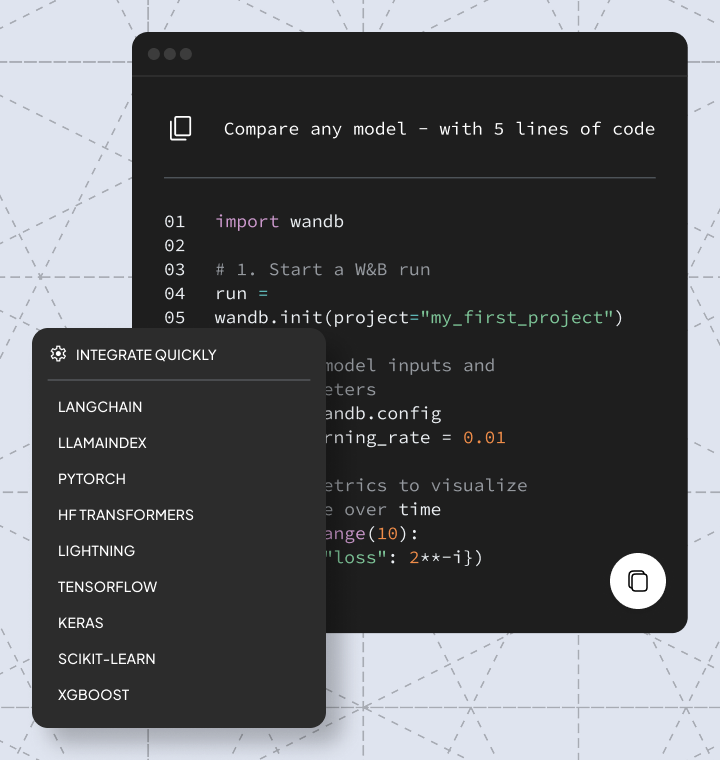Select LLAMAINDEX integration
This screenshot has width=720, height=760.
[x=102, y=443]
